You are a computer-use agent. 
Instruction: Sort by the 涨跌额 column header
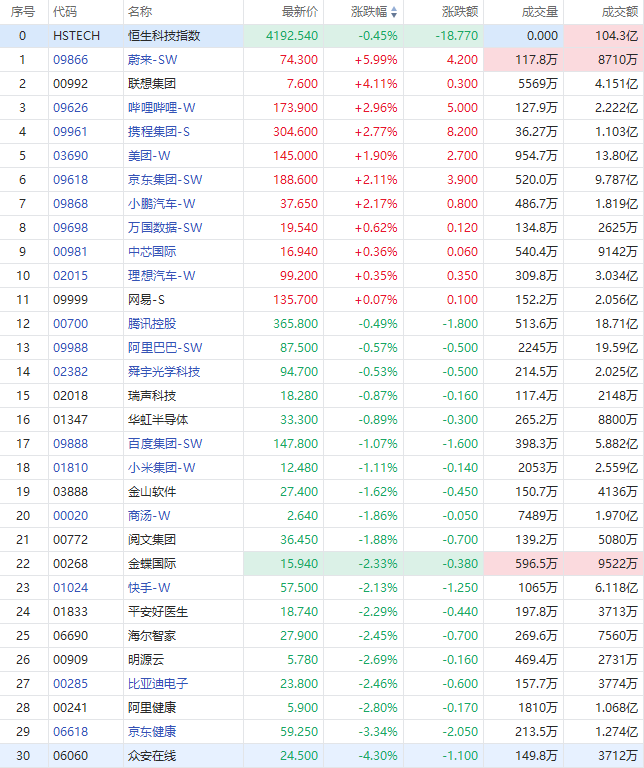click(460, 12)
